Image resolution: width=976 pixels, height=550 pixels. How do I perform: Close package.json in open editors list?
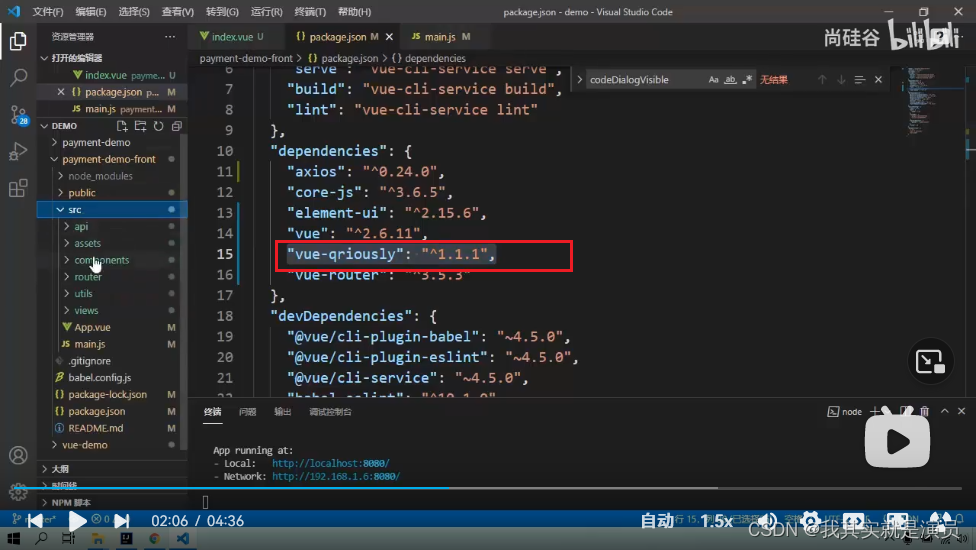pyautogui.click(x=60, y=92)
